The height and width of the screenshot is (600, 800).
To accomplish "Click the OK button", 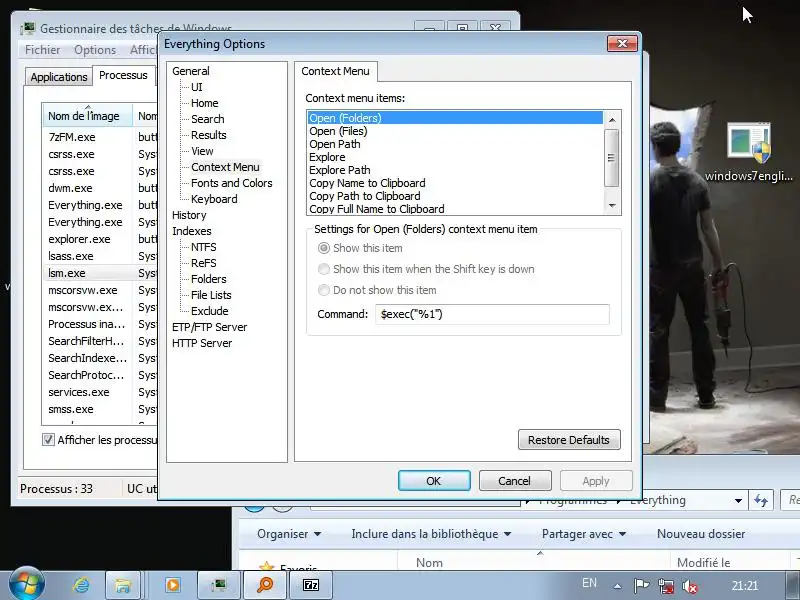I will coord(434,481).
